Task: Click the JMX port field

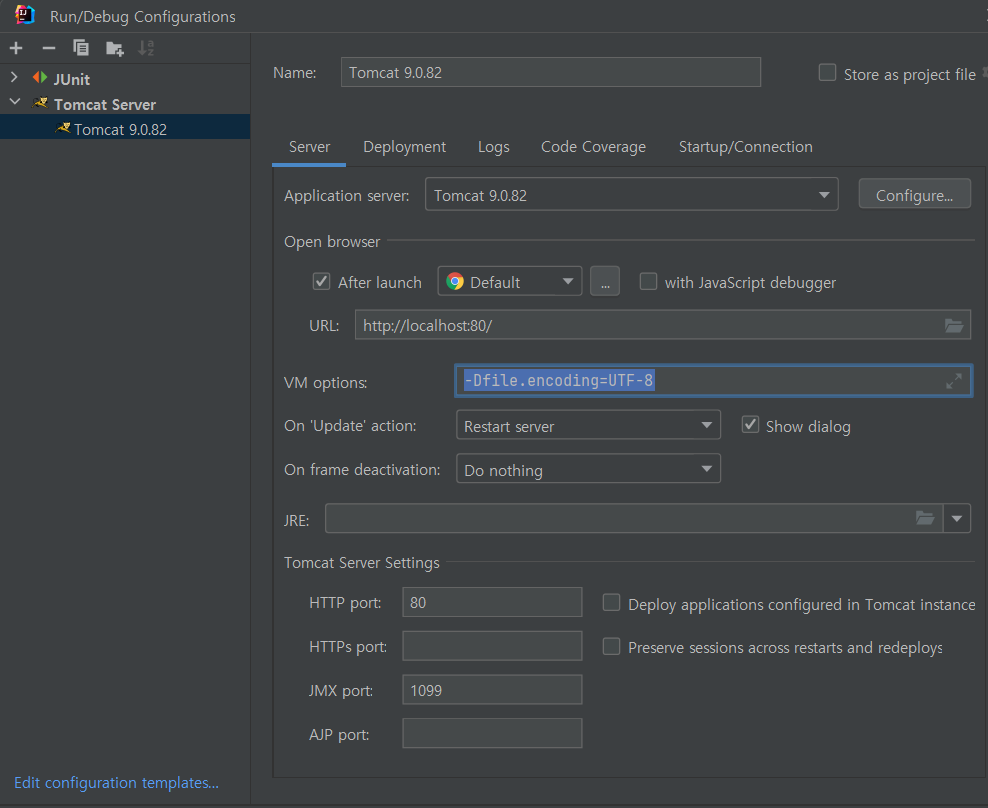Action: tap(492, 690)
